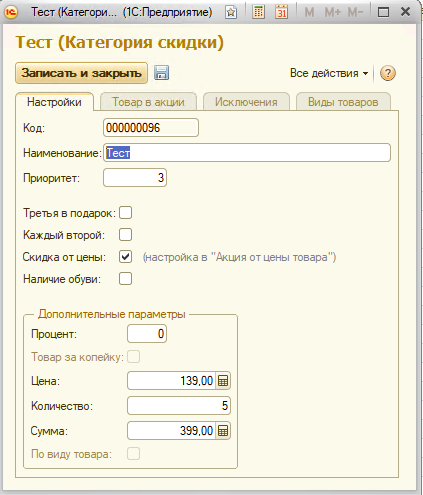Switch to the Настройки tab
This screenshot has height=495, width=423.
(x=54, y=102)
